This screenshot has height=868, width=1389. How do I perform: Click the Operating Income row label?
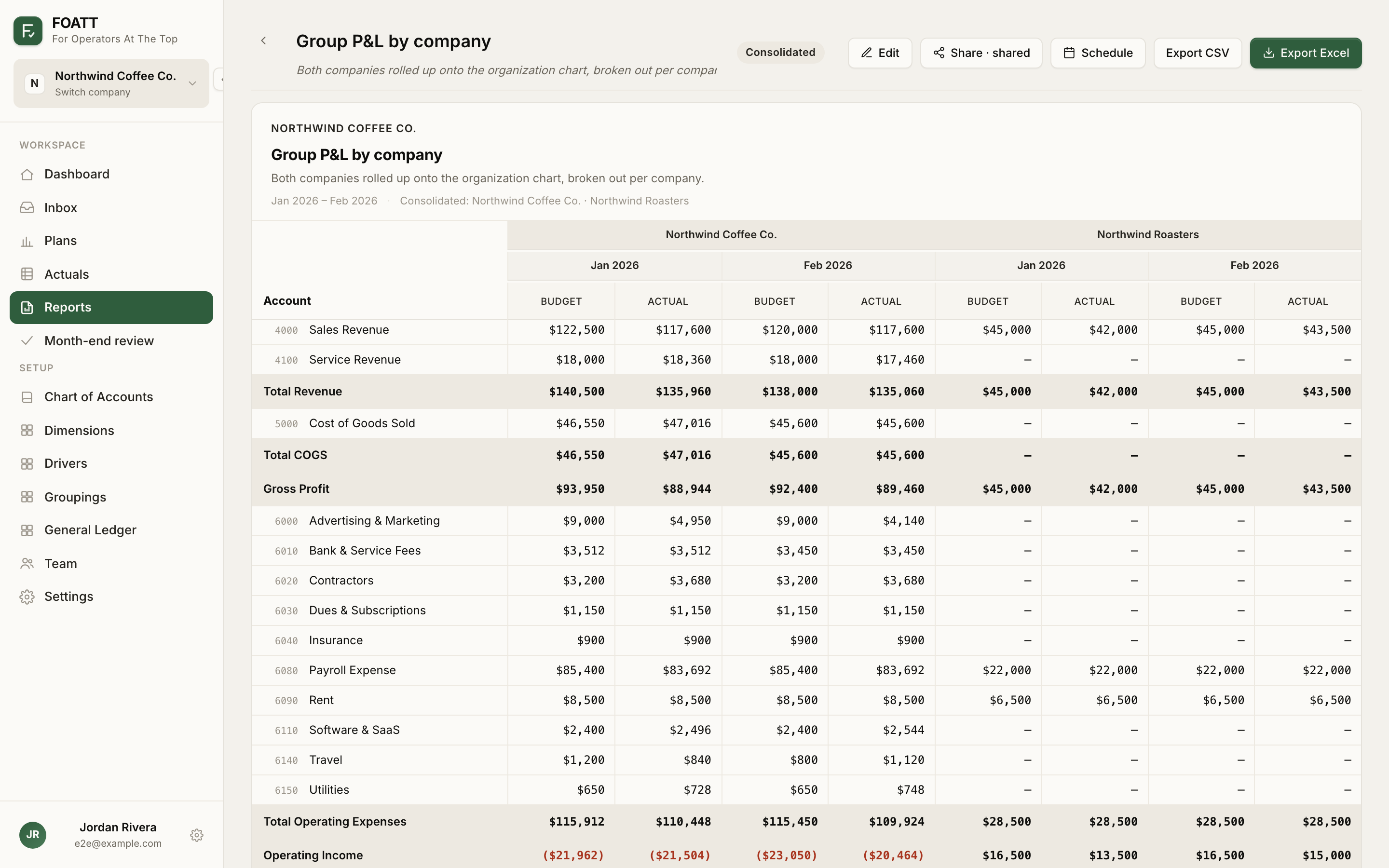(x=313, y=855)
